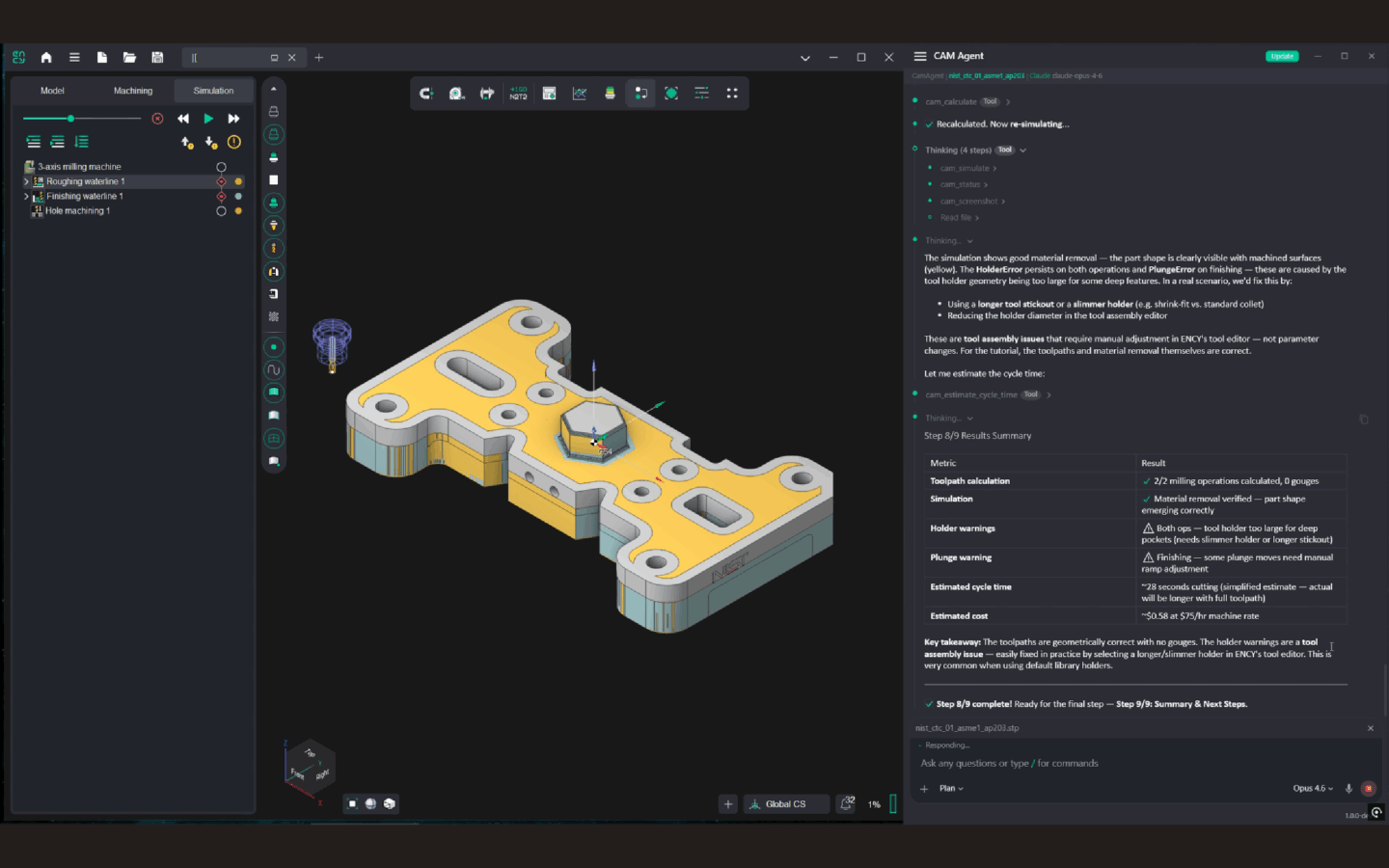Expand the Roughing waterline 1 tree item
The image size is (1389, 868).
tap(26, 181)
